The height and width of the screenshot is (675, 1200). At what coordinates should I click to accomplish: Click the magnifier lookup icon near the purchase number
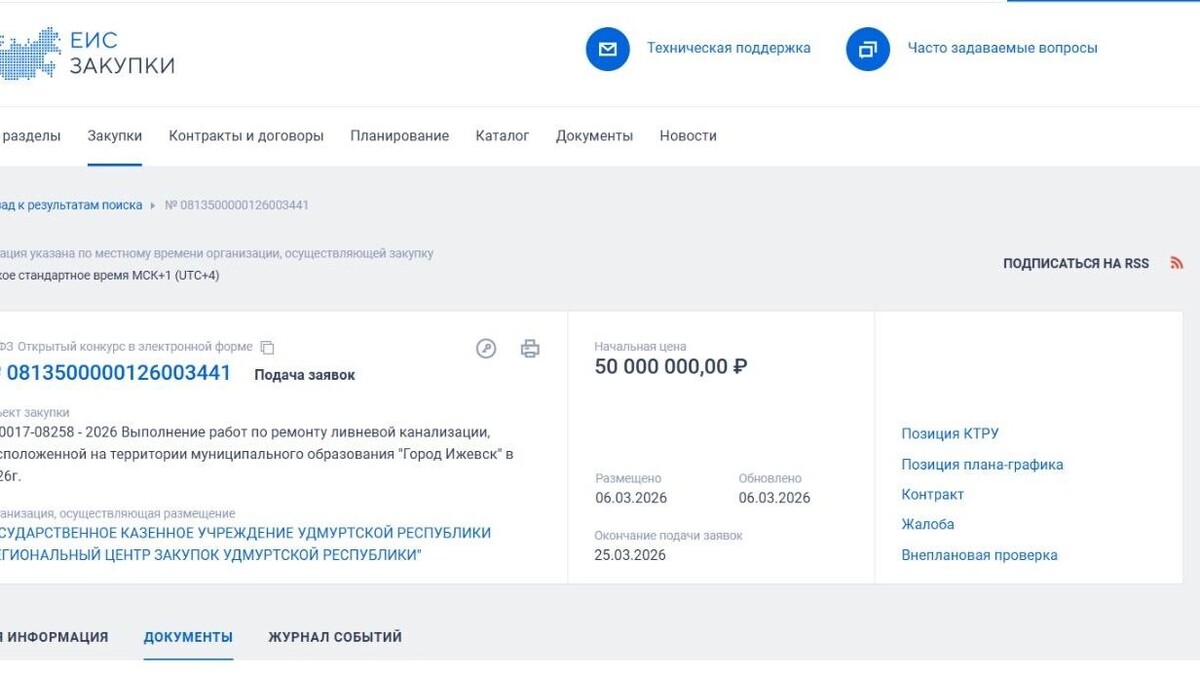coord(486,349)
